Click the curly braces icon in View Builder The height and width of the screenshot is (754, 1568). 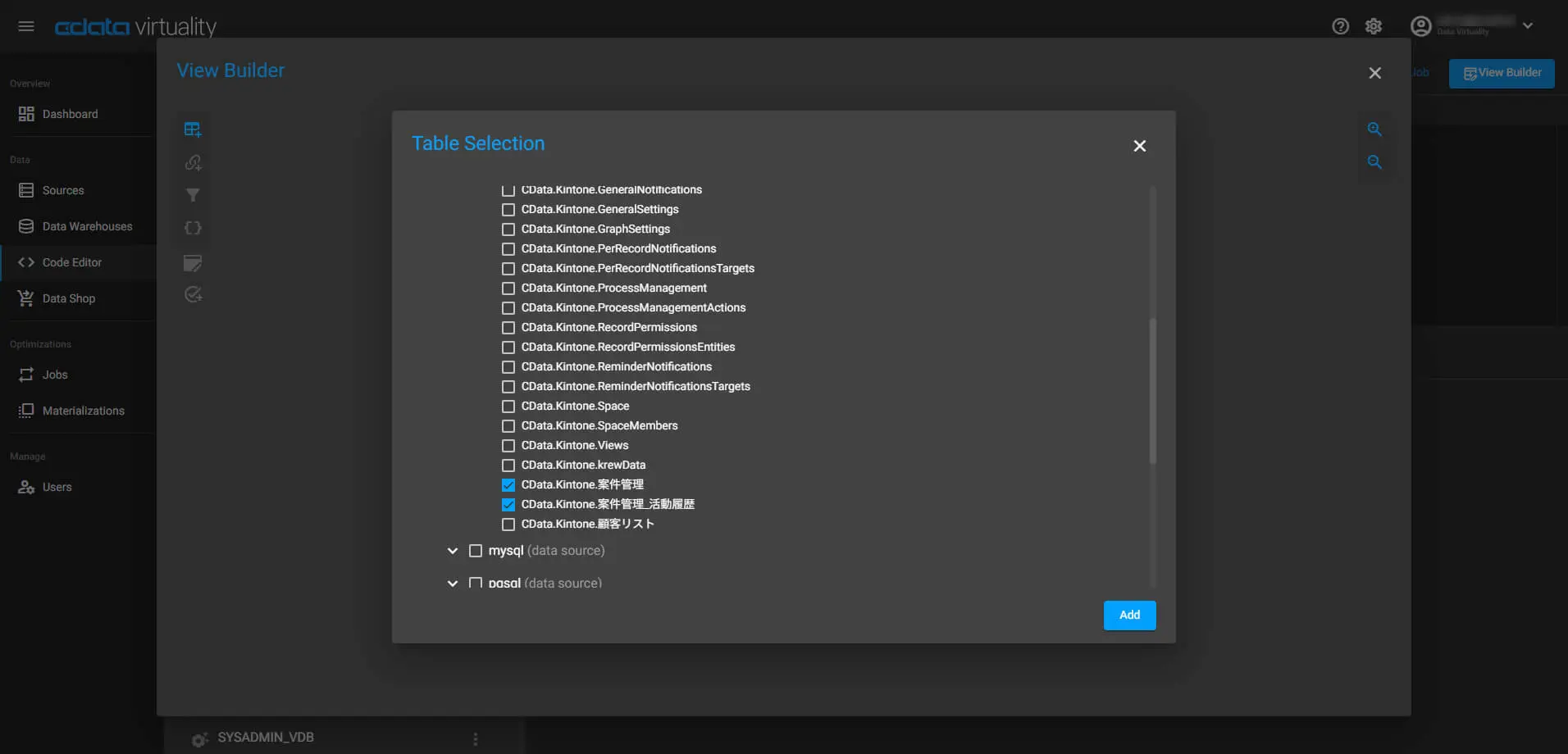[x=193, y=228]
